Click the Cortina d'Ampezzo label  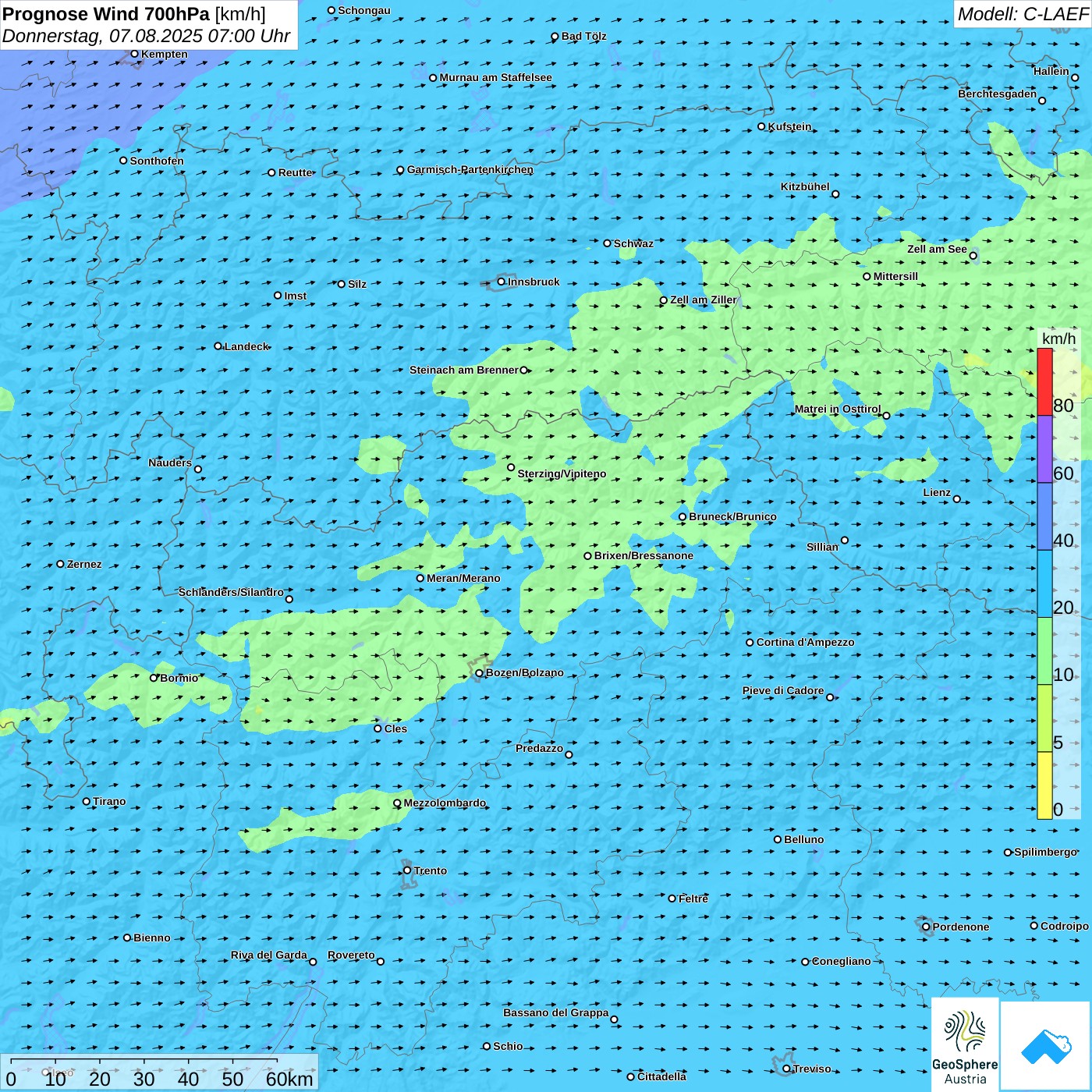tap(805, 642)
